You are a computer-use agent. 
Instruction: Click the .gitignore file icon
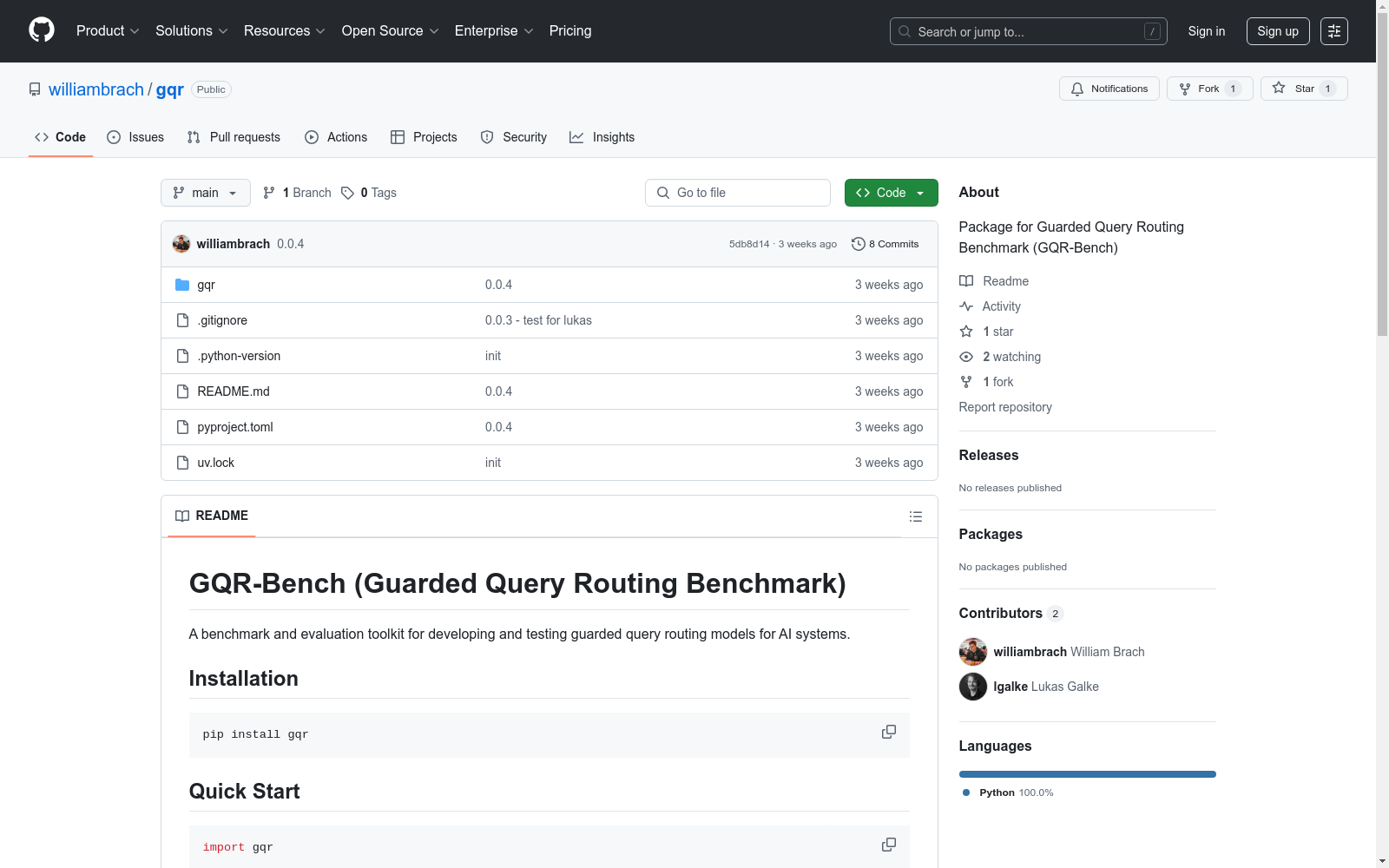pyautogui.click(x=182, y=320)
